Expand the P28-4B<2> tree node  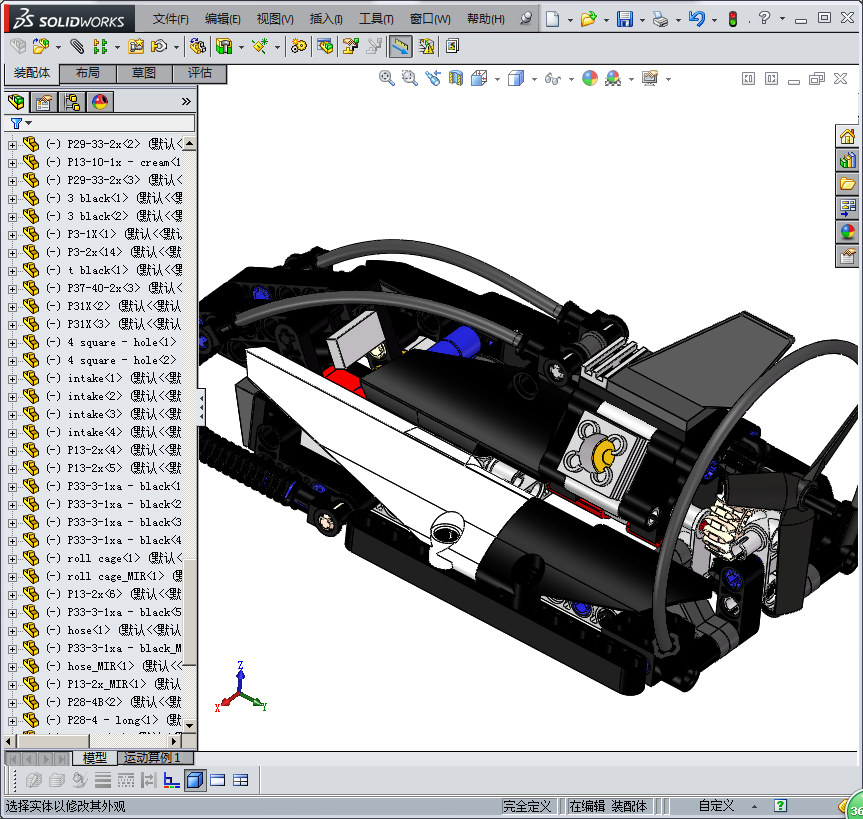tap(12, 703)
